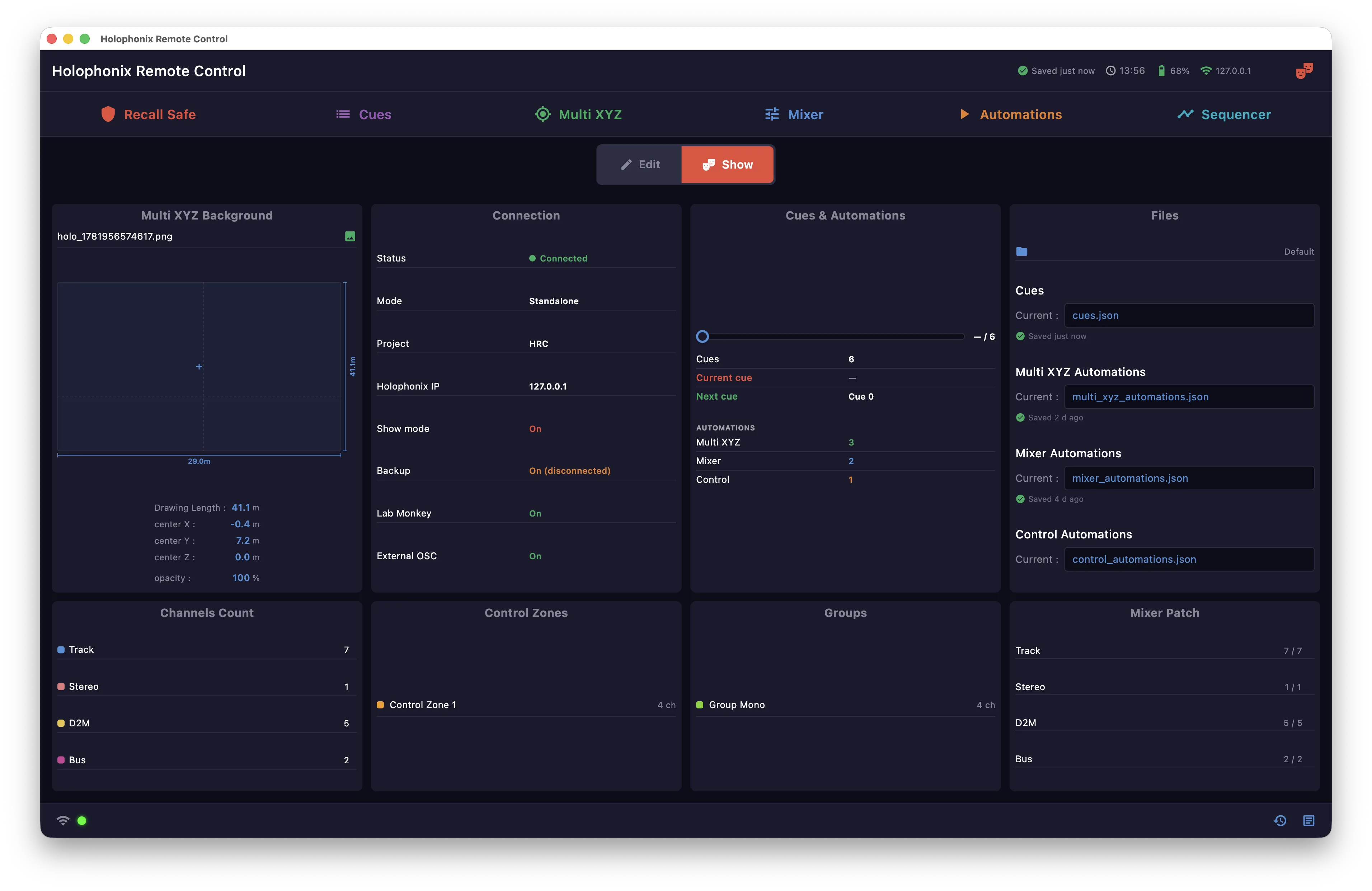Screen dimensions: 1372x891
Task: Open the history clock icon at bottom right
Action: 1280,821
